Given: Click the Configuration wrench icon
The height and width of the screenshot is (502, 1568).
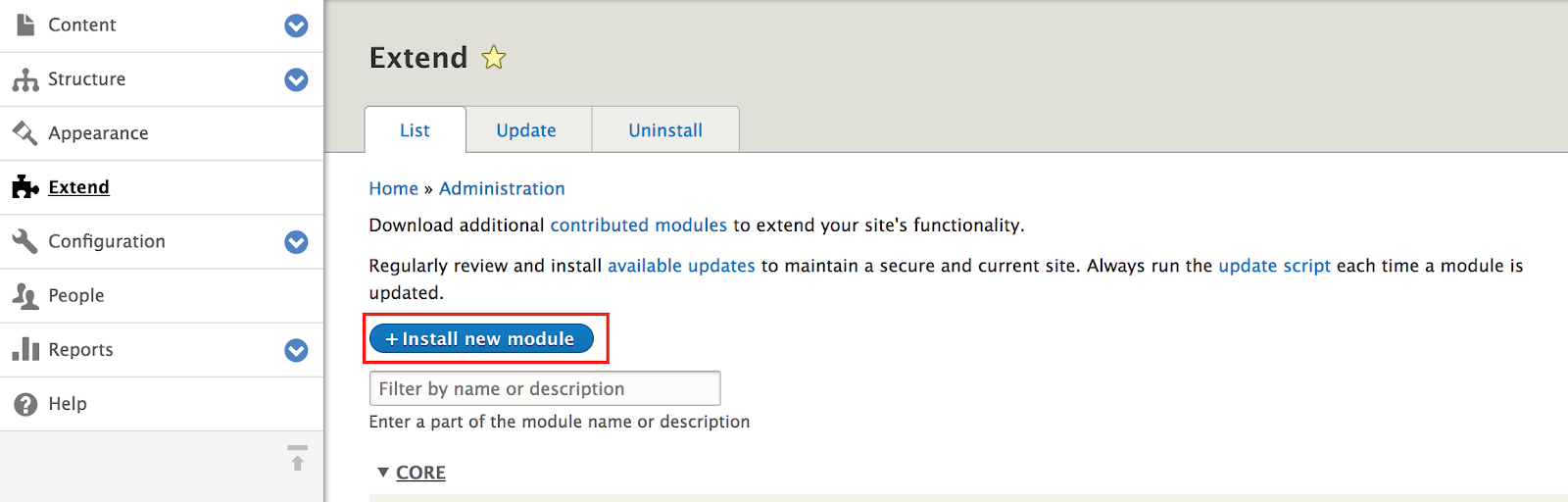Looking at the screenshot, I should click(25, 241).
